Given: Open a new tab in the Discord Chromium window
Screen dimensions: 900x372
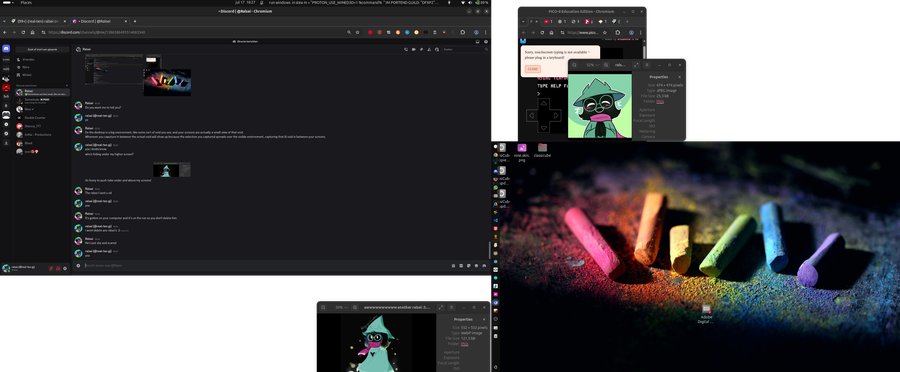Looking at the screenshot, I should coord(135,21).
